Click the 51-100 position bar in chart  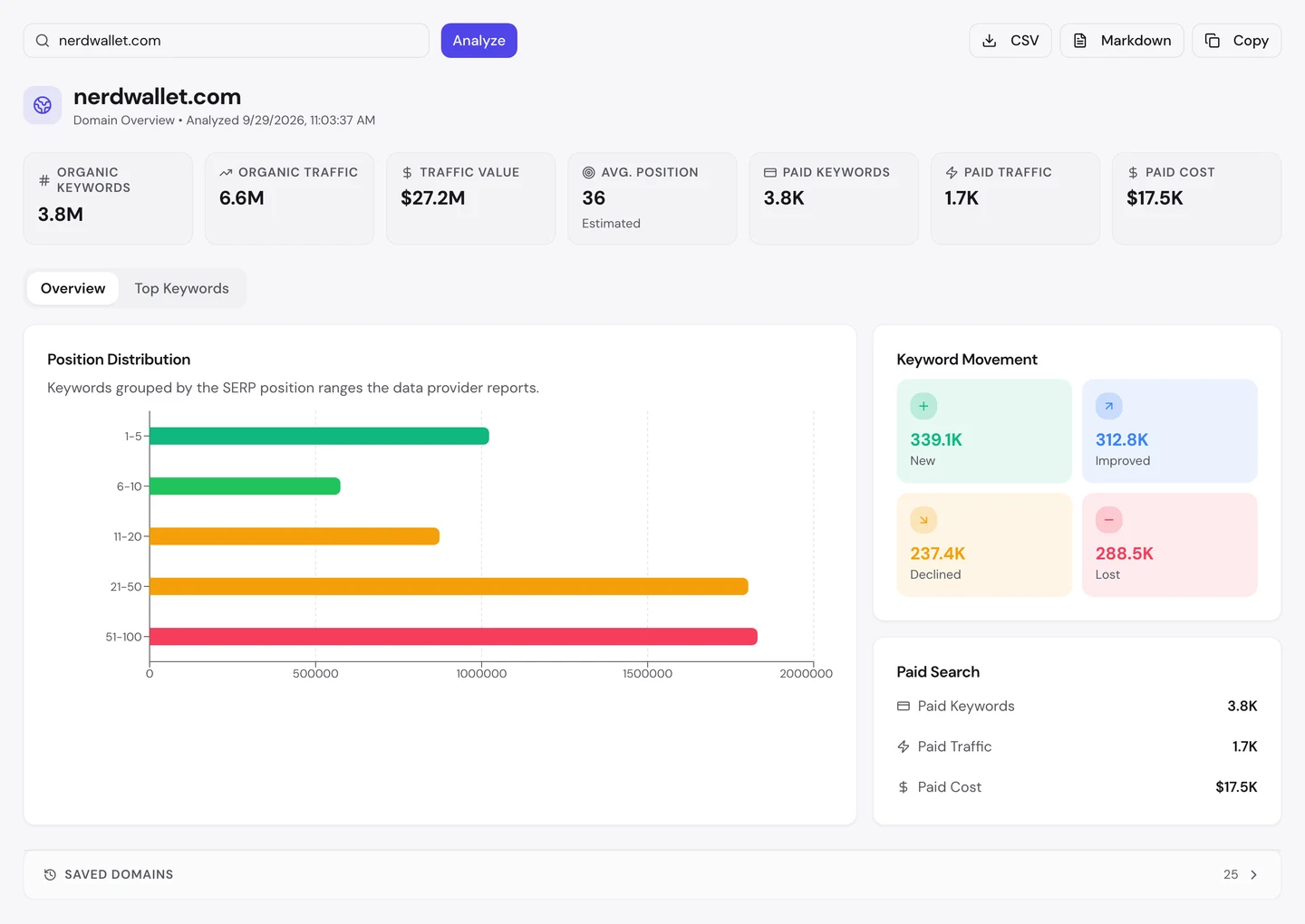(x=453, y=637)
